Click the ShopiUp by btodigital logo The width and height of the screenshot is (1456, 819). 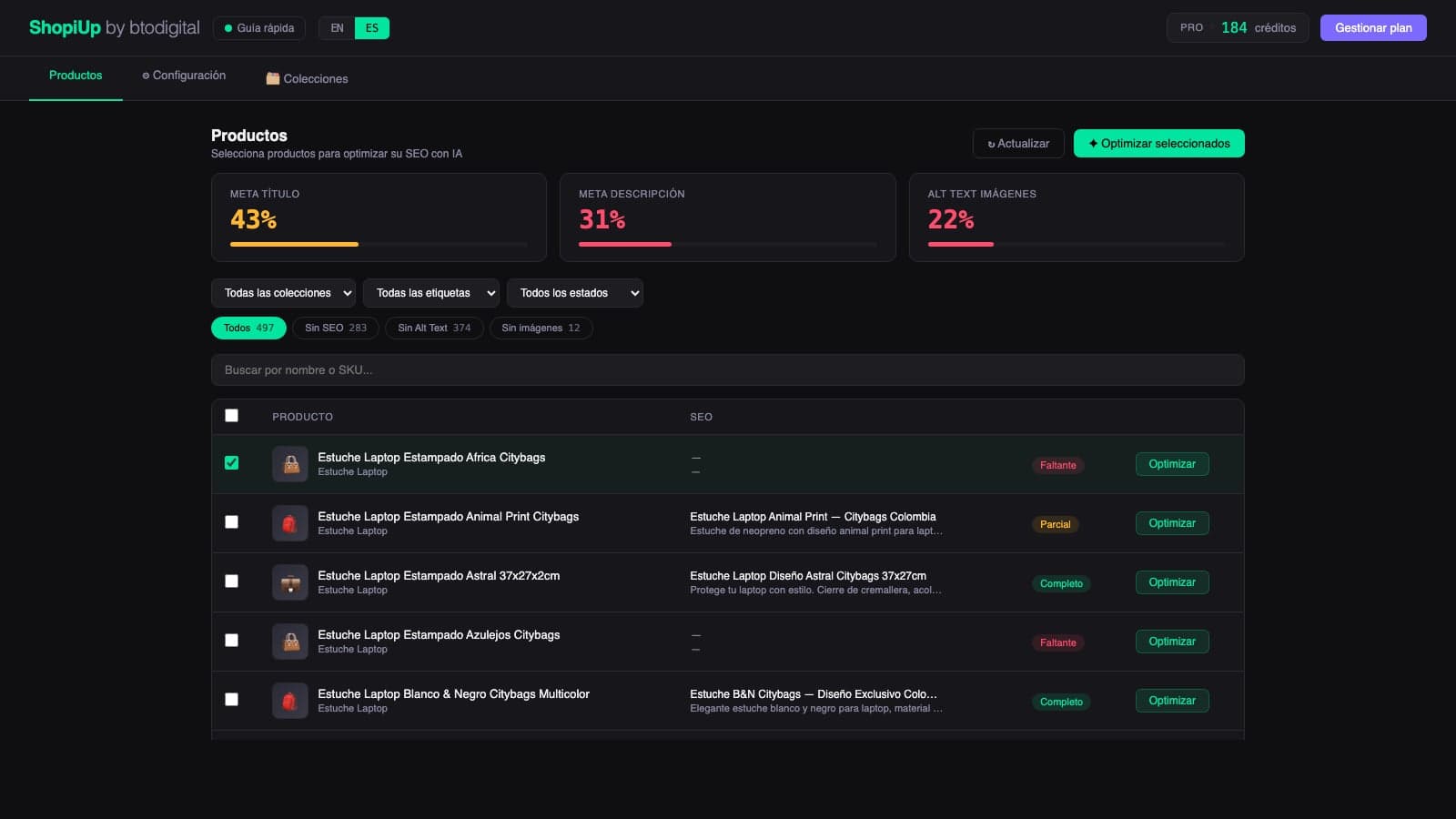pyautogui.click(x=115, y=27)
